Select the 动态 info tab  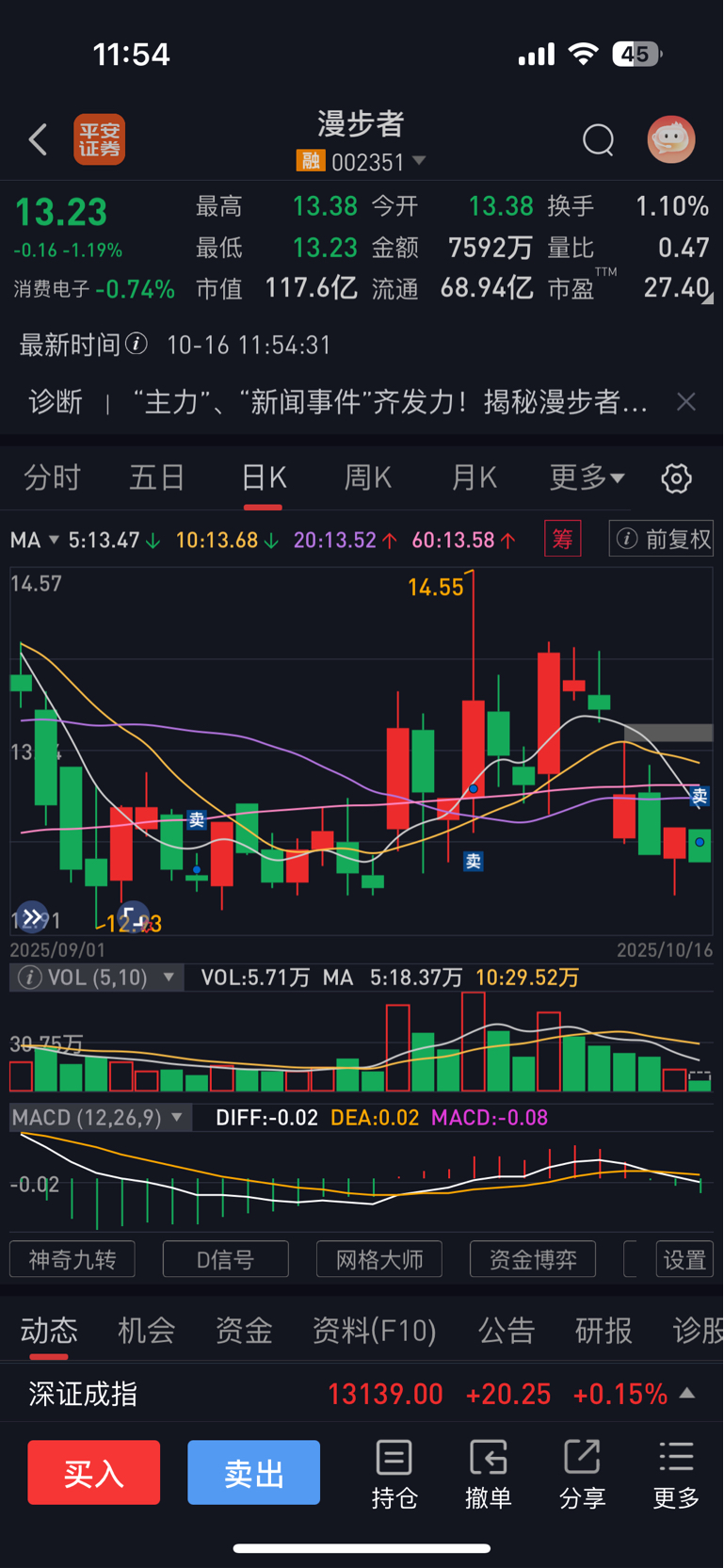[49, 1330]
